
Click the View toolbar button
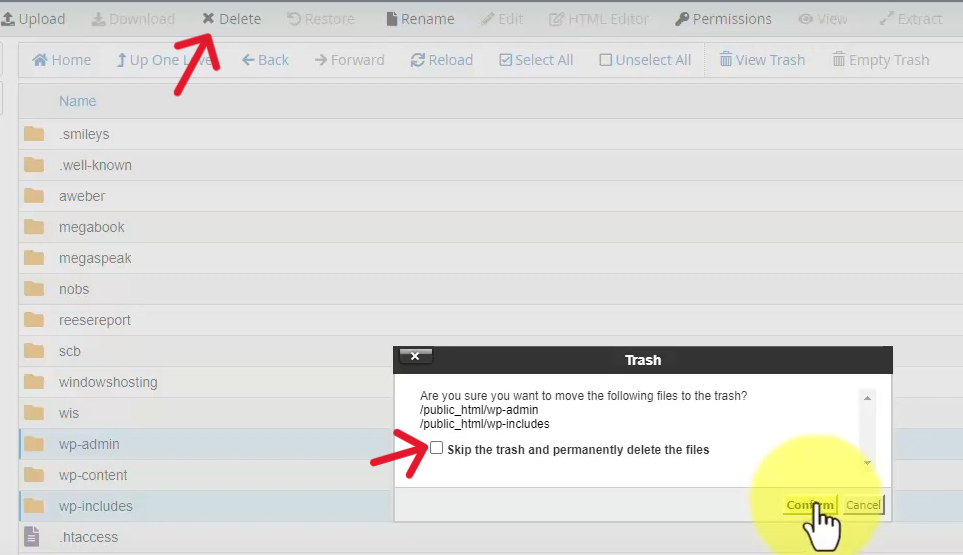click(x=823, y=19)
